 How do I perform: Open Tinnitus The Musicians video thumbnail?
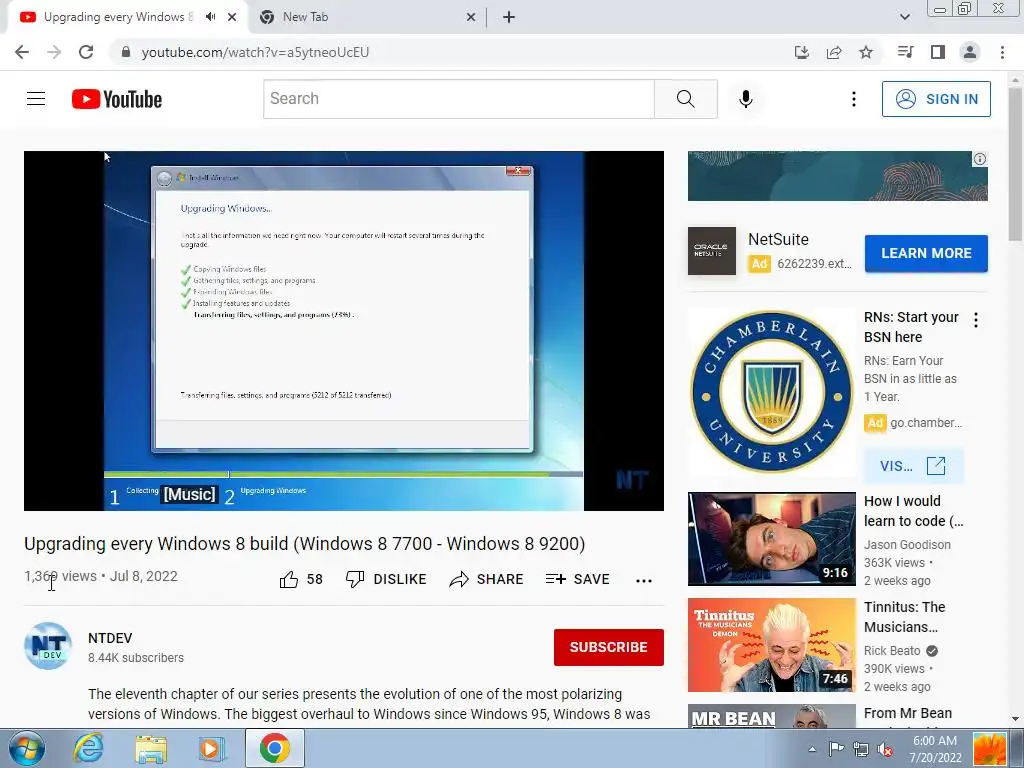771,645
